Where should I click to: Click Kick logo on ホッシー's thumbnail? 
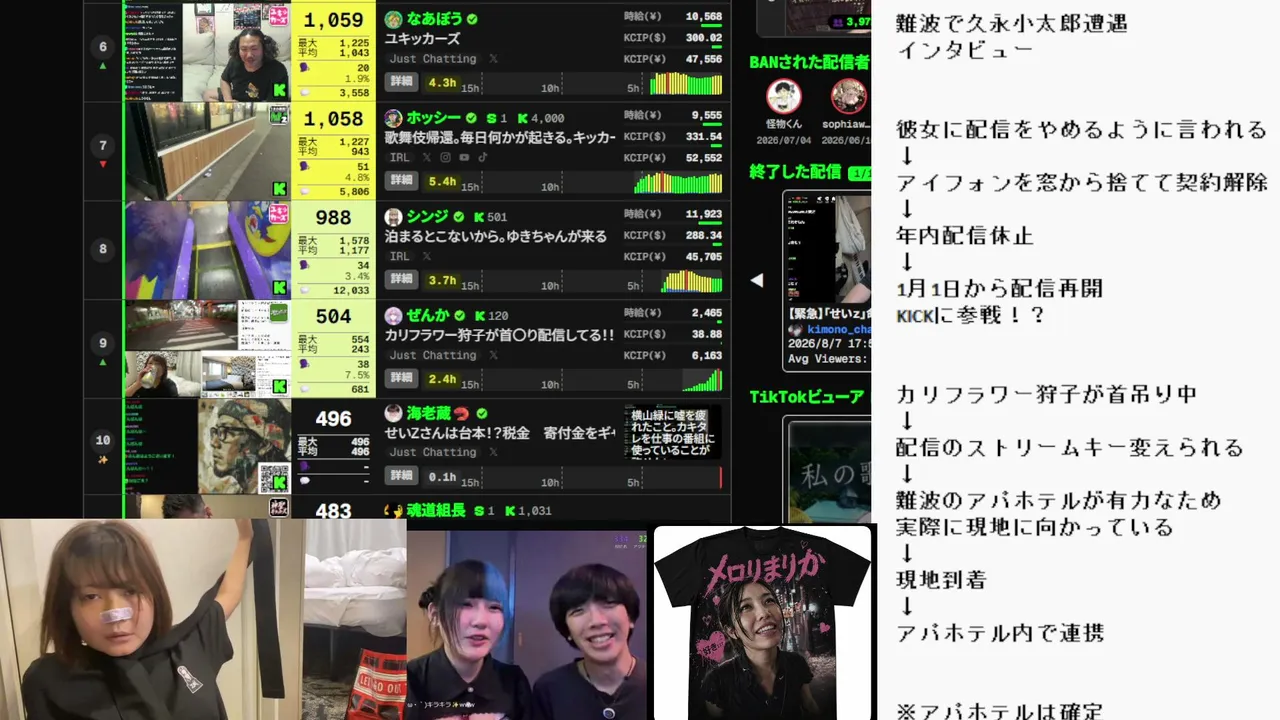(280, 188)
